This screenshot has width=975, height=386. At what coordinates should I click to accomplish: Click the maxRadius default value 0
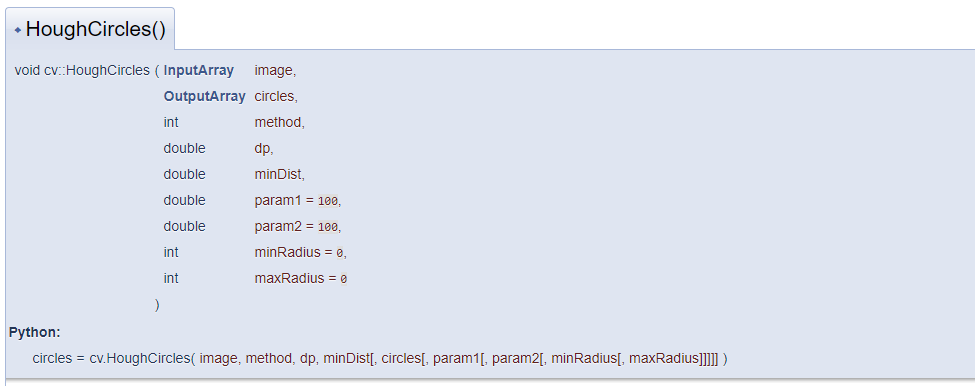(x=343, y=280)
